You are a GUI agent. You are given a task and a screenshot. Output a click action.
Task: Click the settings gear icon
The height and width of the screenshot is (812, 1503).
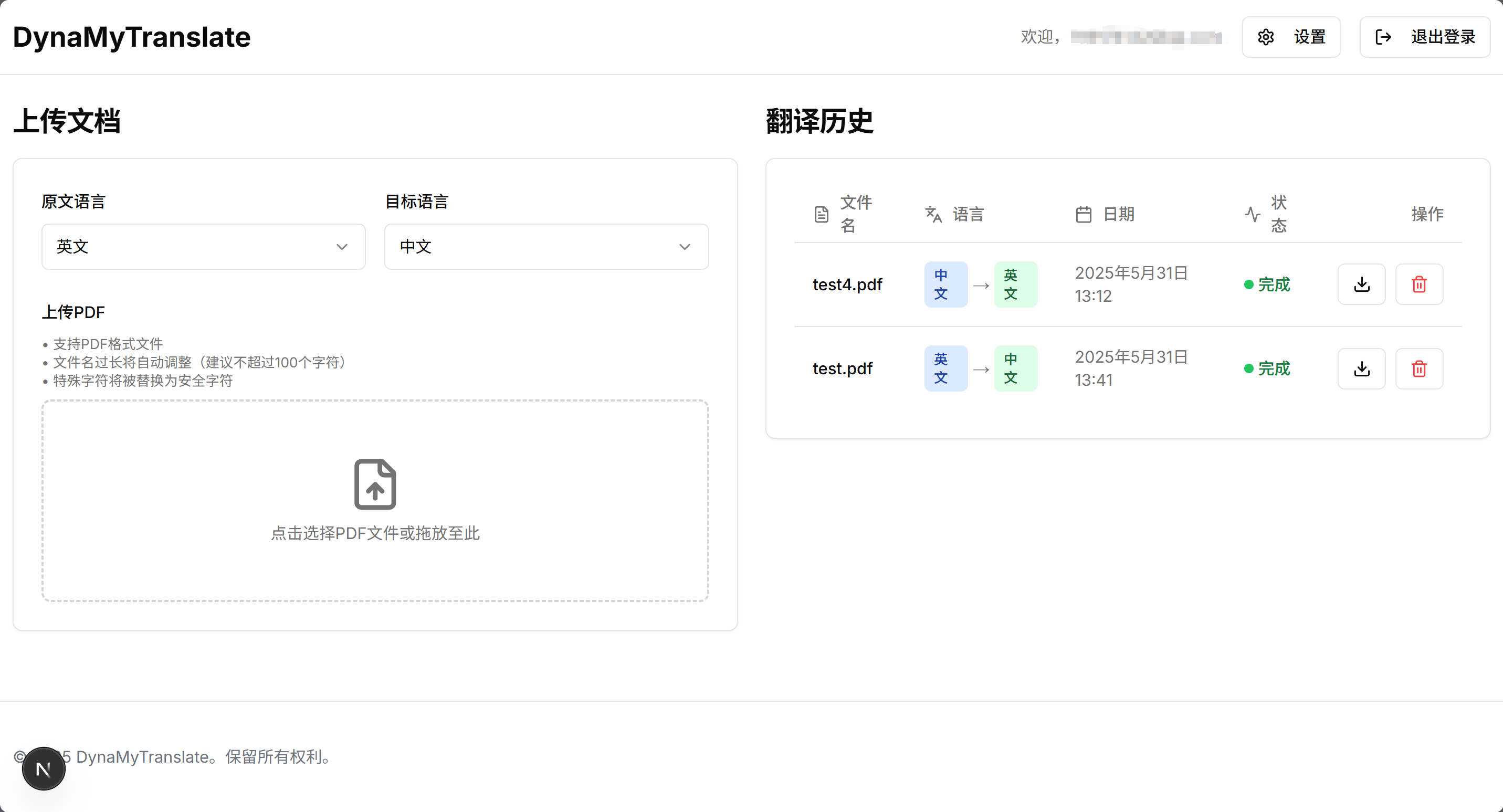click(1266, 37)
